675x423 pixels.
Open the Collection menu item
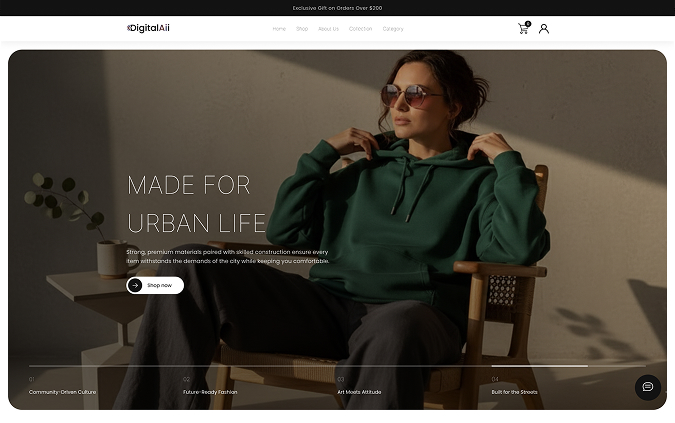click(360, 29)
